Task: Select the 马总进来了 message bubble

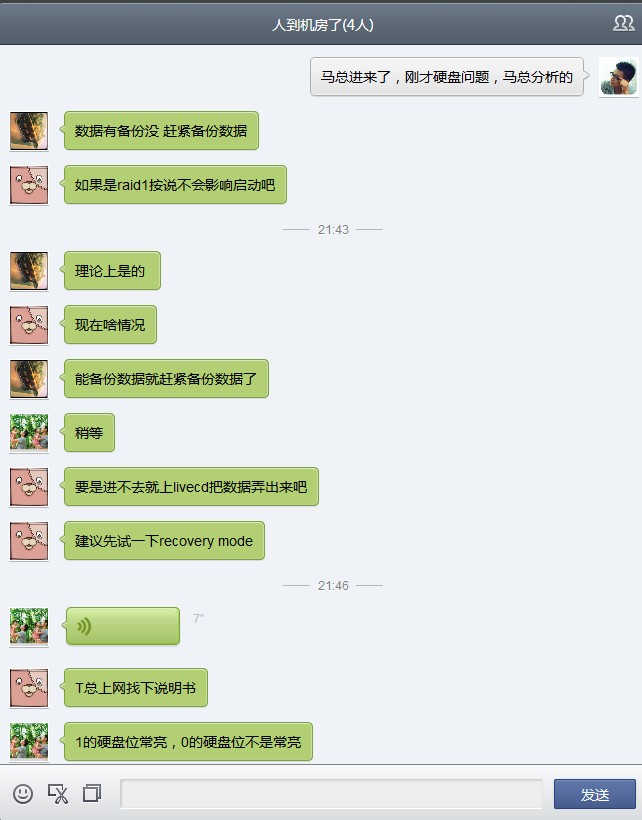Action: point(446,77)
